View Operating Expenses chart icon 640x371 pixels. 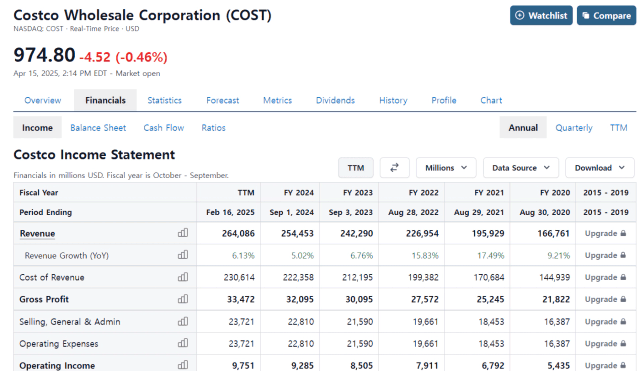tap(183, 343)
